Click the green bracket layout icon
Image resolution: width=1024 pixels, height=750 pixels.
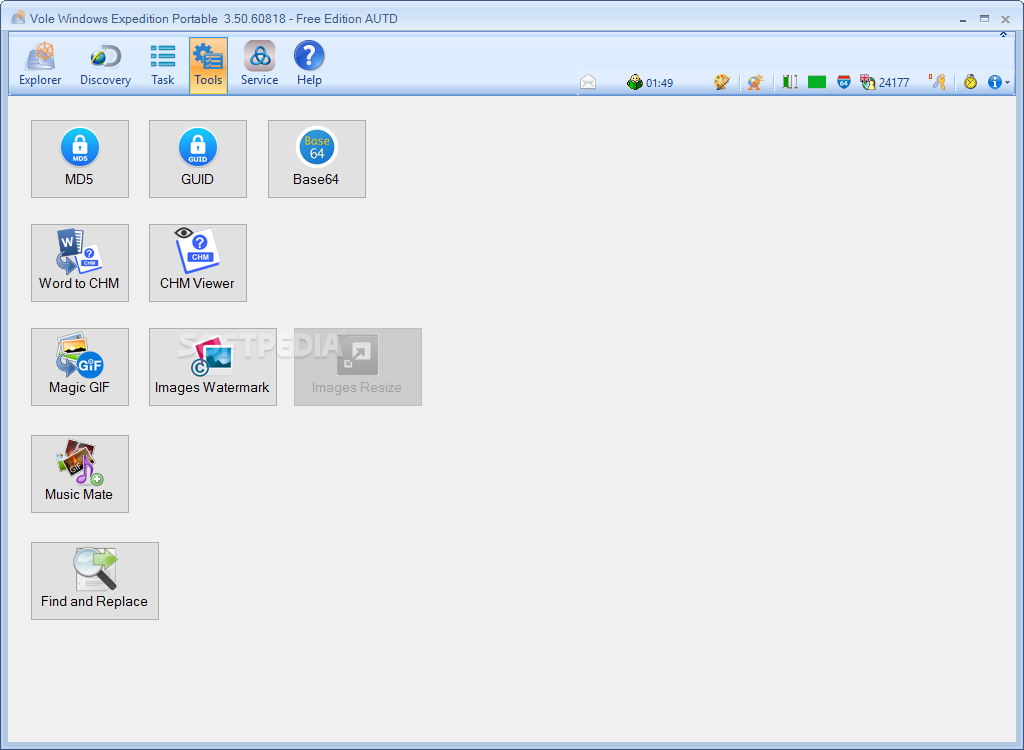pos(790,82)
